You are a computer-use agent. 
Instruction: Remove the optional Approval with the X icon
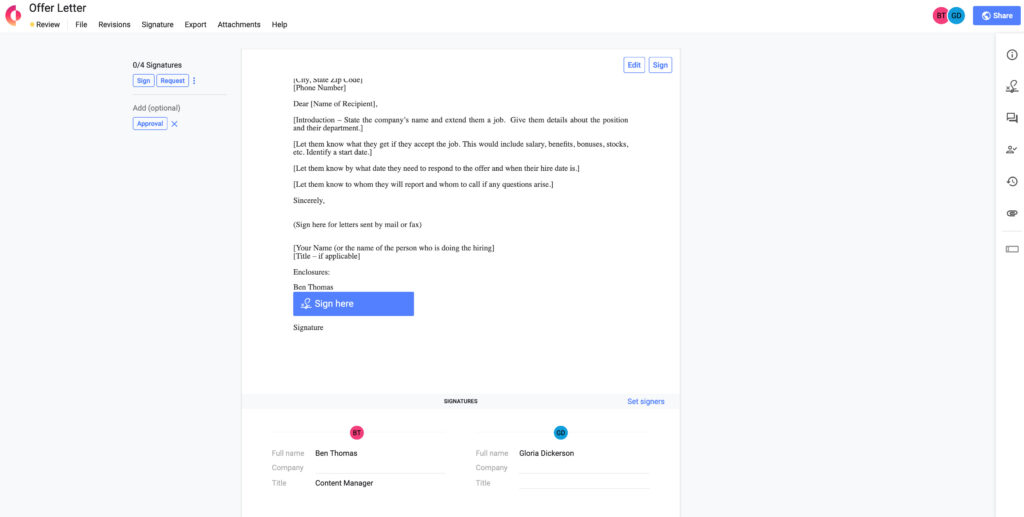point(174,124)
